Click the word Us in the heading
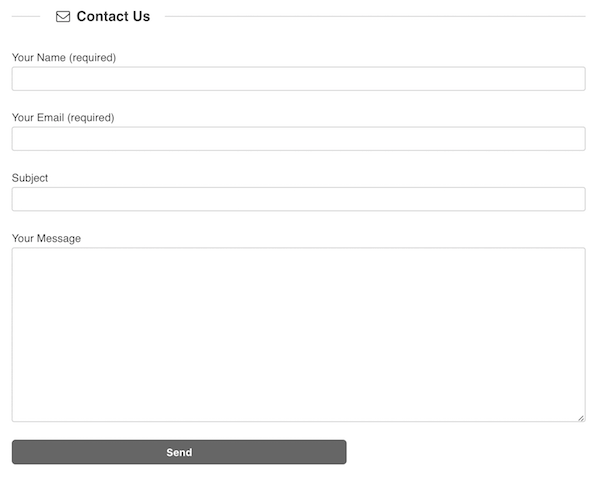This screenshot has width=600, height=477. pyautogui.click(x=142, y=16)
